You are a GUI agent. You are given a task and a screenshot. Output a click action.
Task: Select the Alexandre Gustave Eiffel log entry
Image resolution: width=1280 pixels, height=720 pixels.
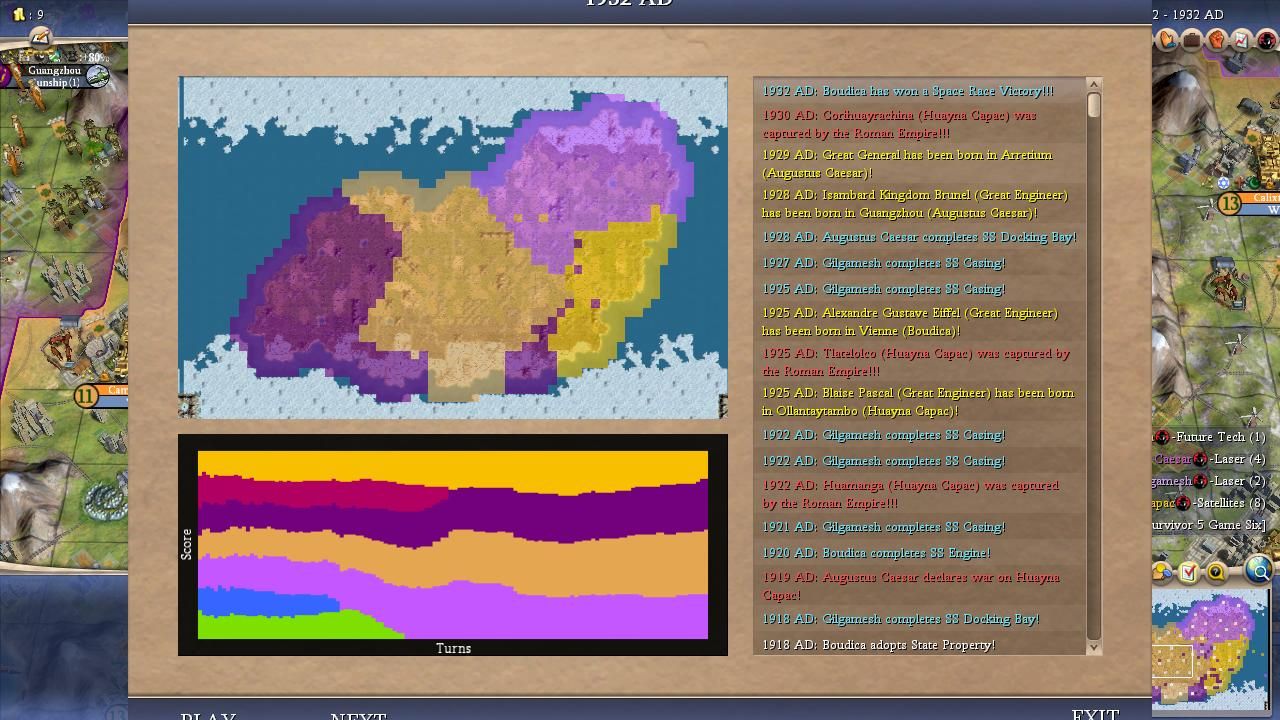click(919, 322)
